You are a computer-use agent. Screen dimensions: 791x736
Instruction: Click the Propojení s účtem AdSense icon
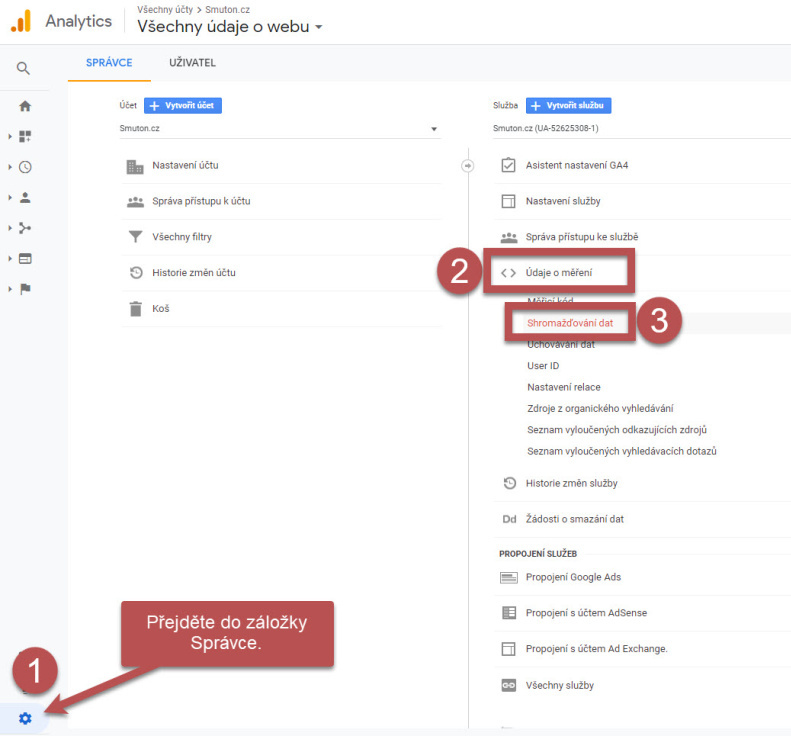click(509, 613)
